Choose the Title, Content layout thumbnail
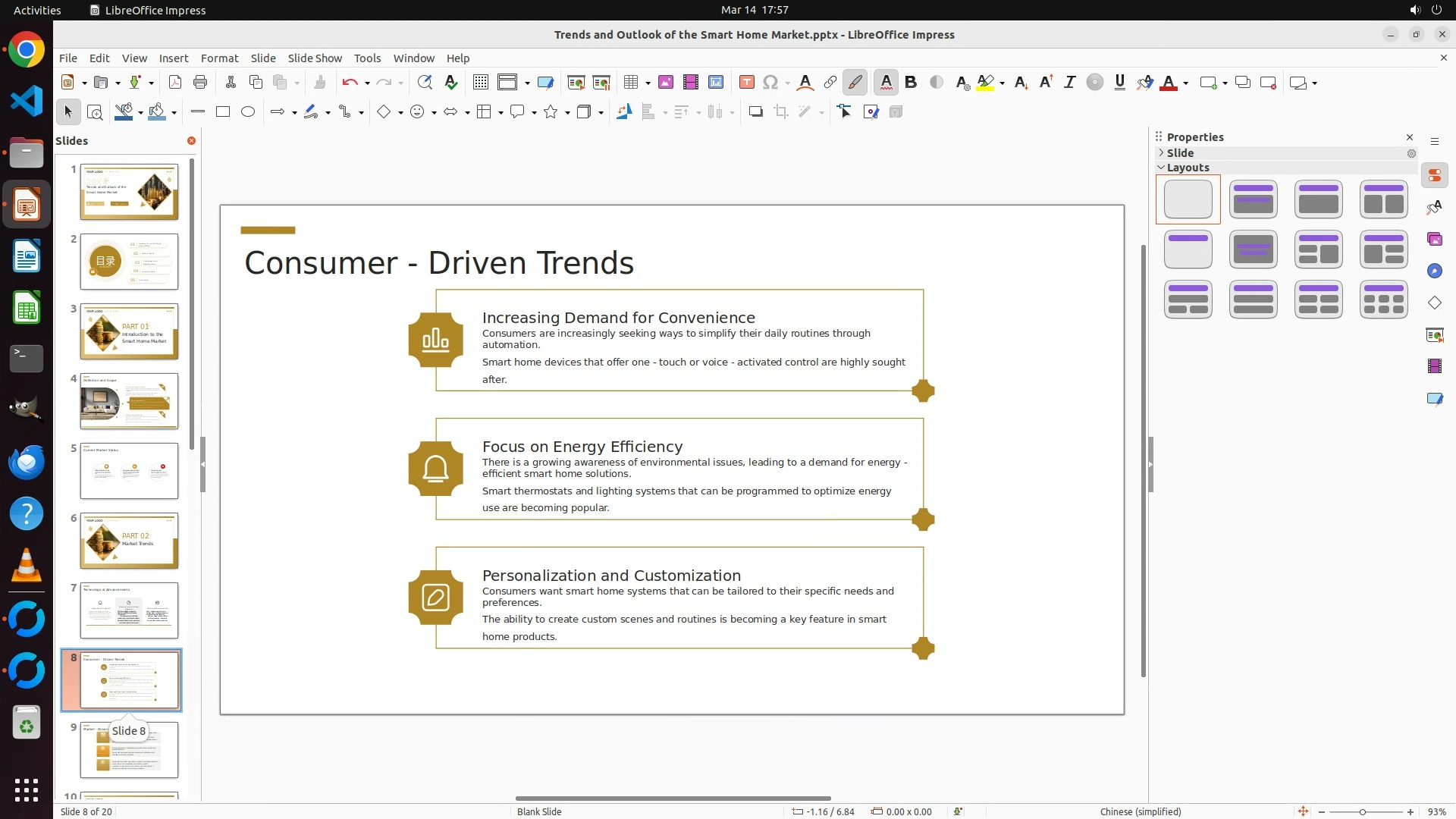This screenshot has width=1456, height=819. pos(1318,199)
